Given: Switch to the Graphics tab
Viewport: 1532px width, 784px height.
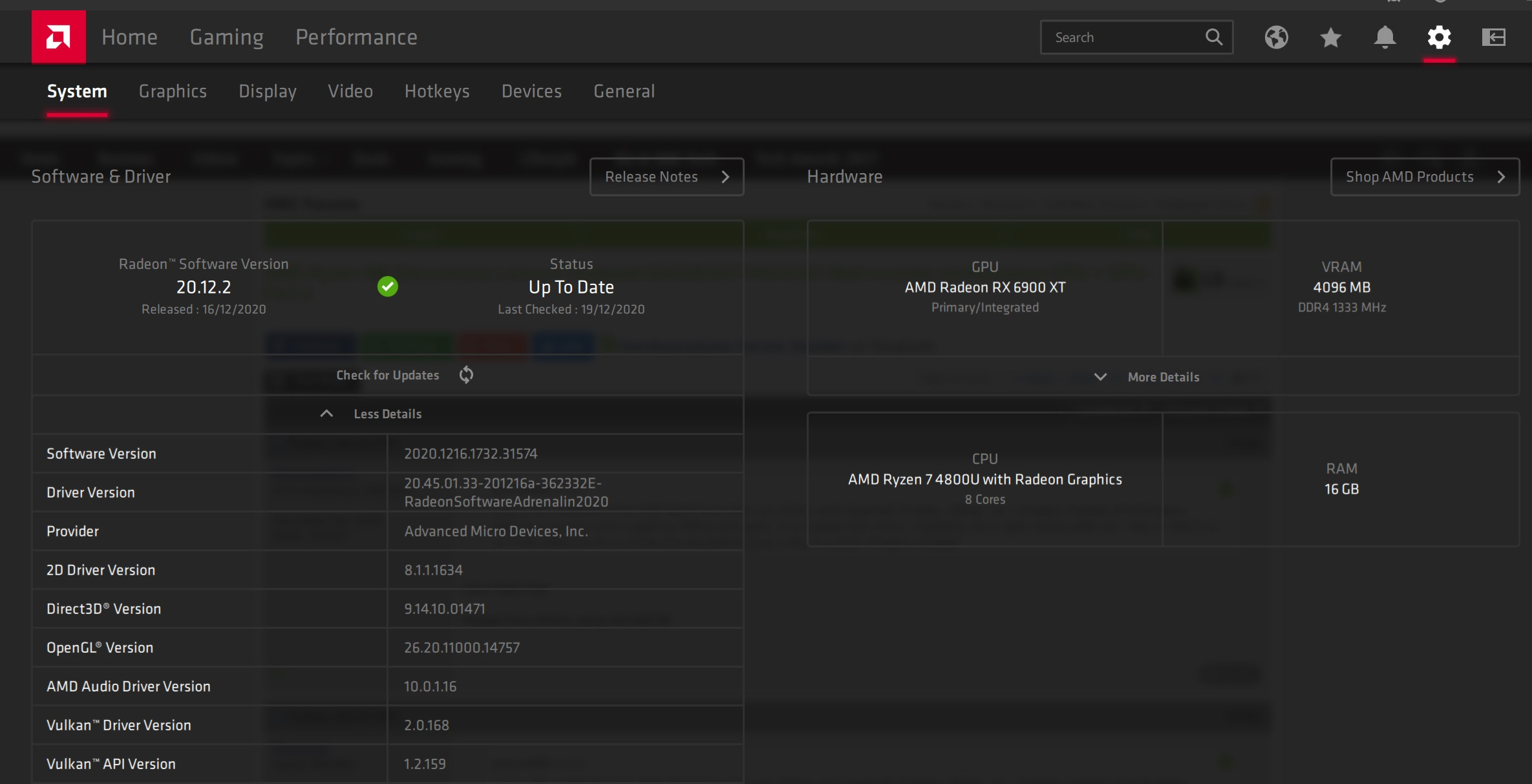Looking at the screenshot, I should coord(173,91).
